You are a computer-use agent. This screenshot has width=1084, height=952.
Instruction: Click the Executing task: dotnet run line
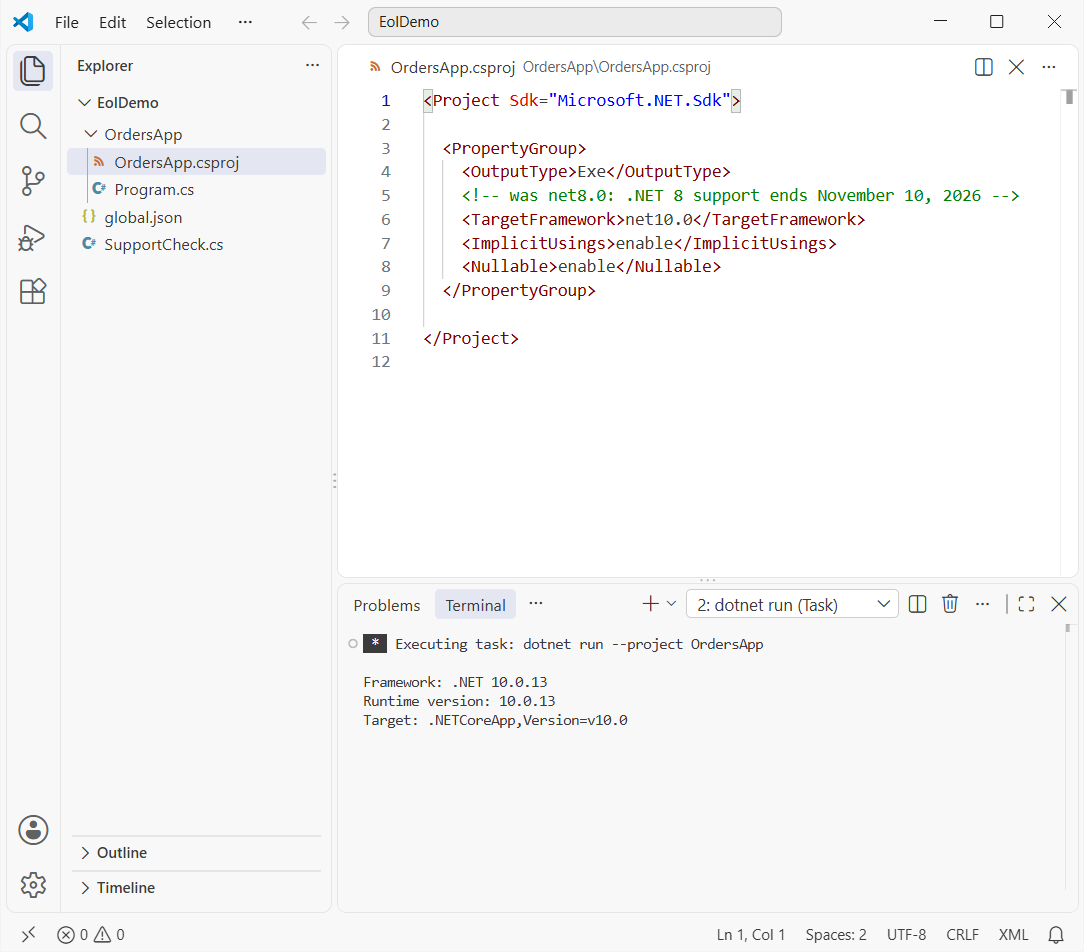(579, 644)
